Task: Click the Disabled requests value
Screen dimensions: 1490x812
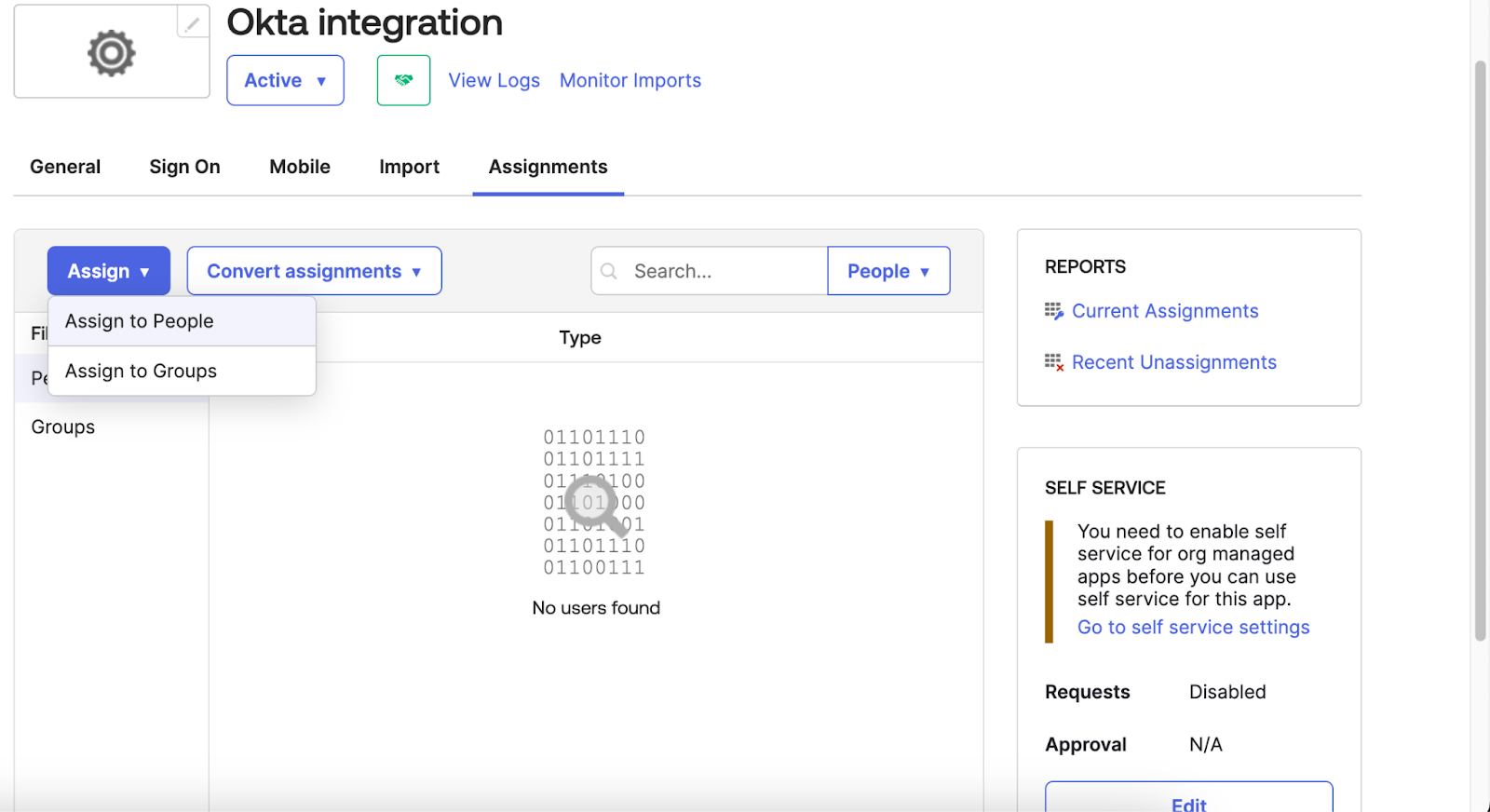Action: (x=1227, y=692)
